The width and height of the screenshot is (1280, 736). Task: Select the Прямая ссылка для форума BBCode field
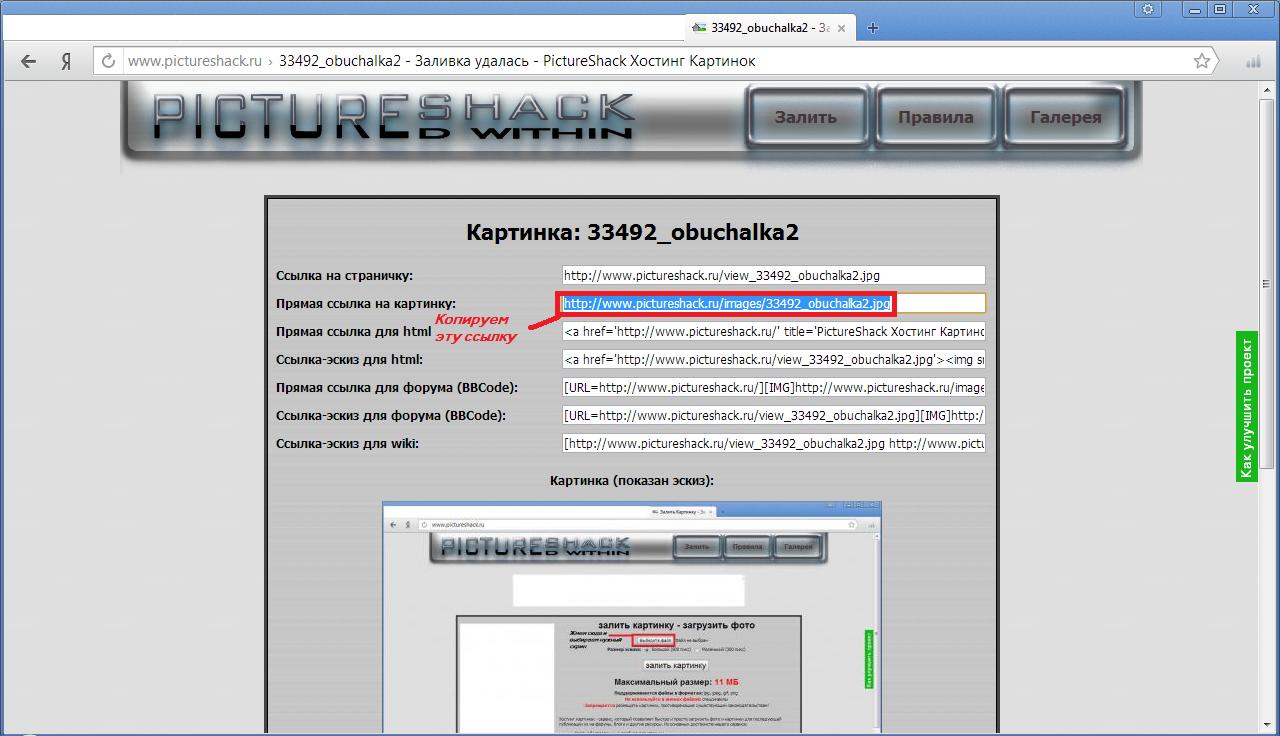(x=773, y=387)
